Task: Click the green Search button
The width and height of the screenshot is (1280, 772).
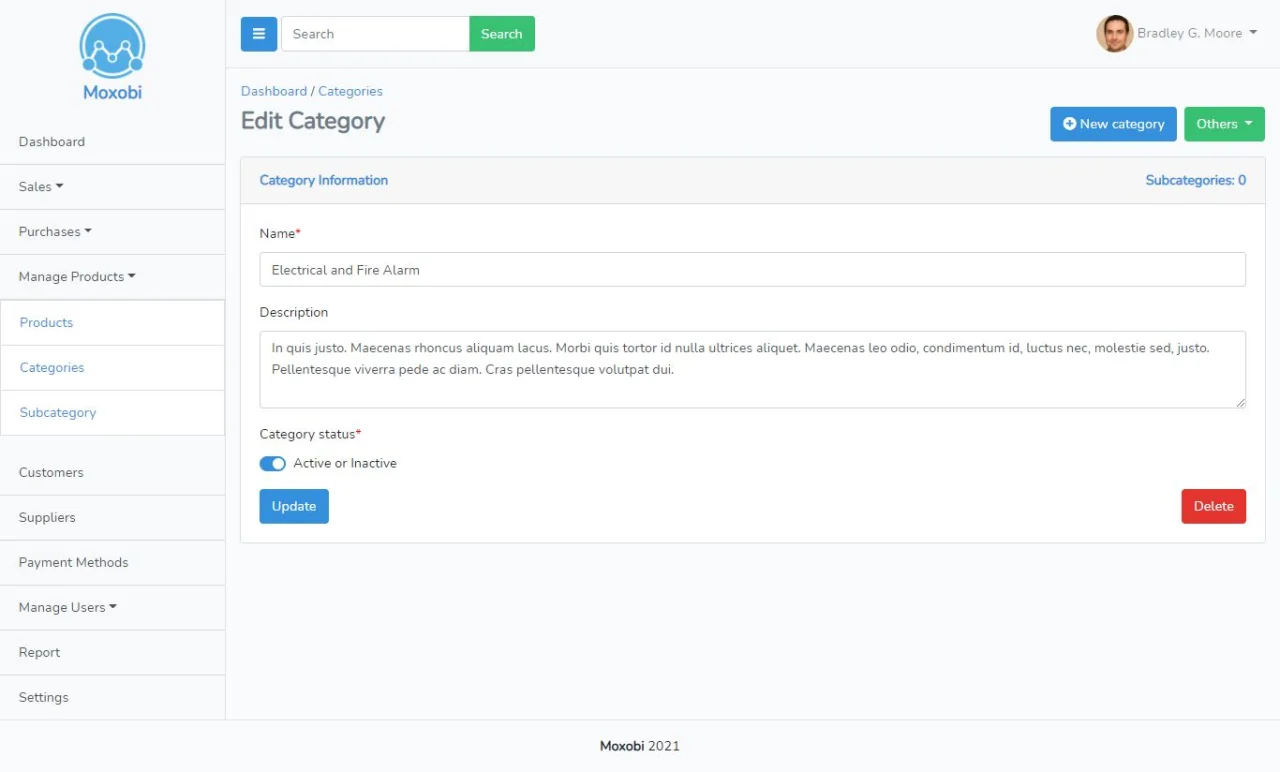Action: 502,34
